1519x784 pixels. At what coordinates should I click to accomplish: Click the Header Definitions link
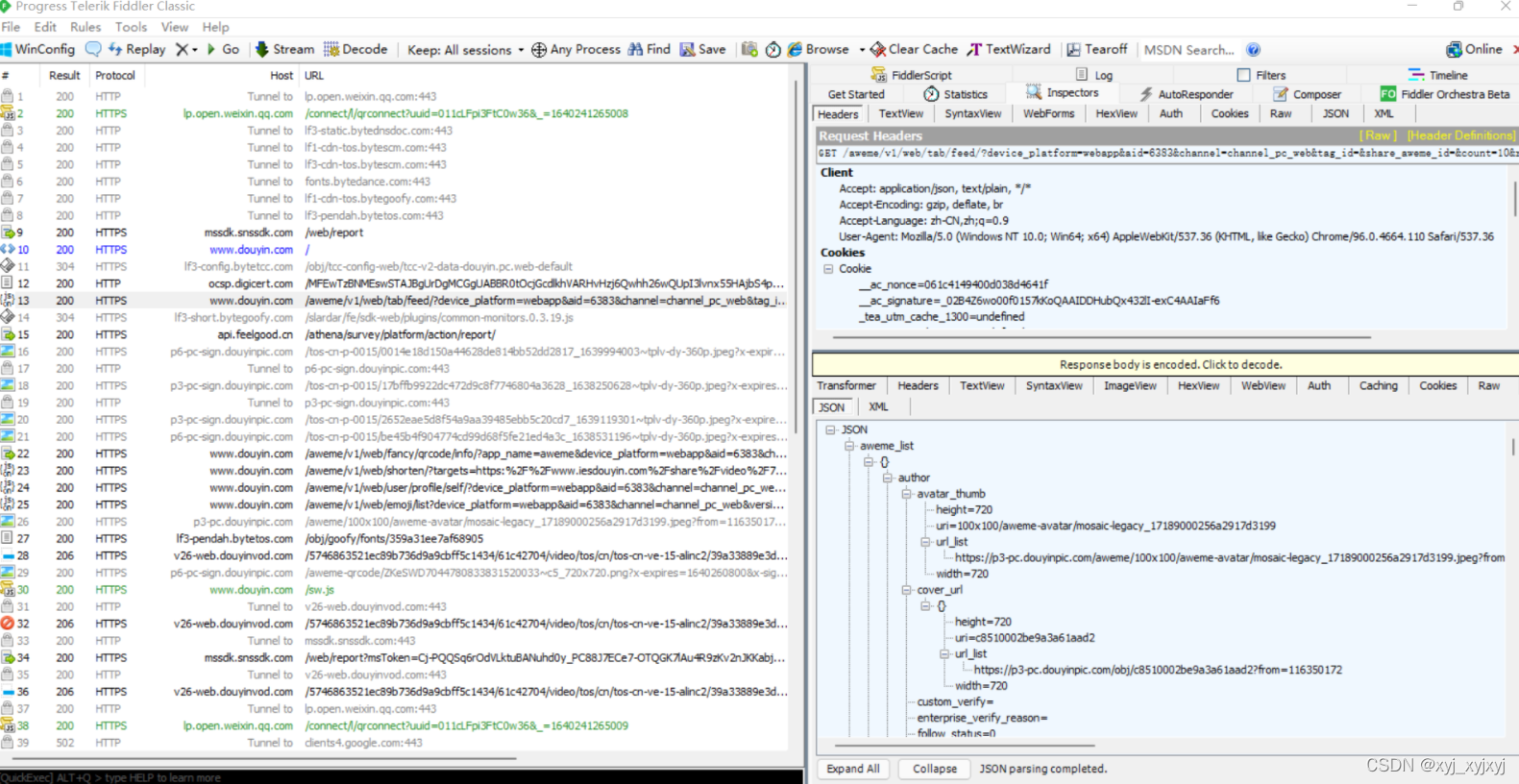point(1460,135)
